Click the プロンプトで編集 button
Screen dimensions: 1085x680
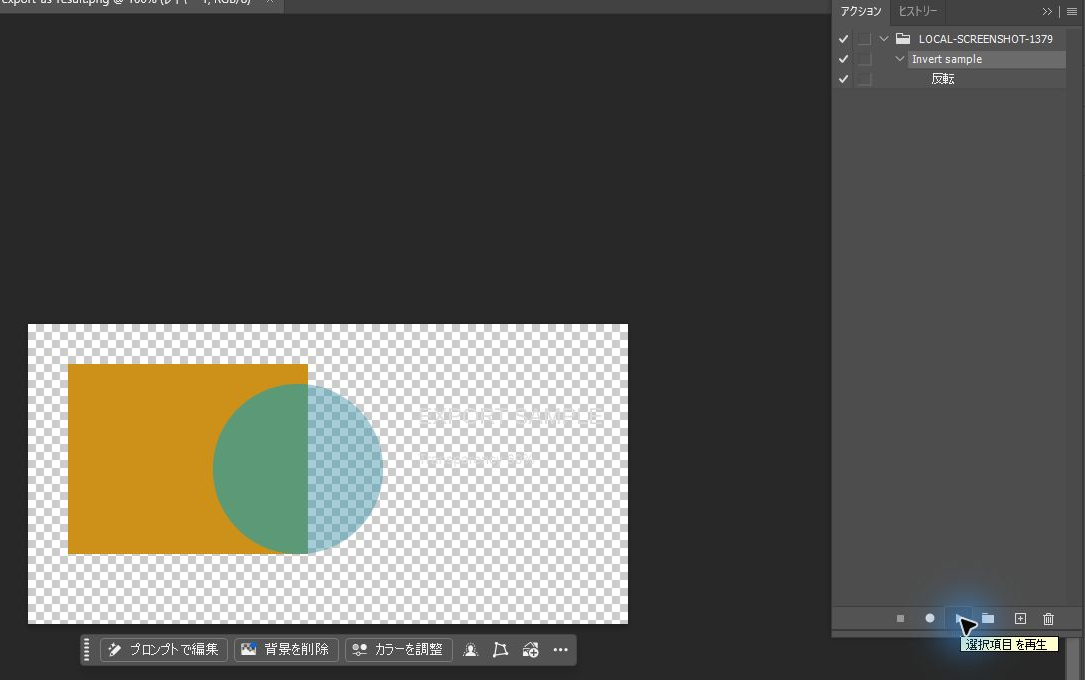164,650
